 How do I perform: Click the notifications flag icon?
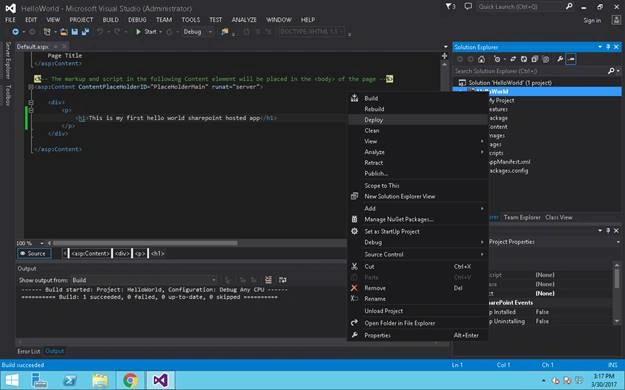pos(450,7)
